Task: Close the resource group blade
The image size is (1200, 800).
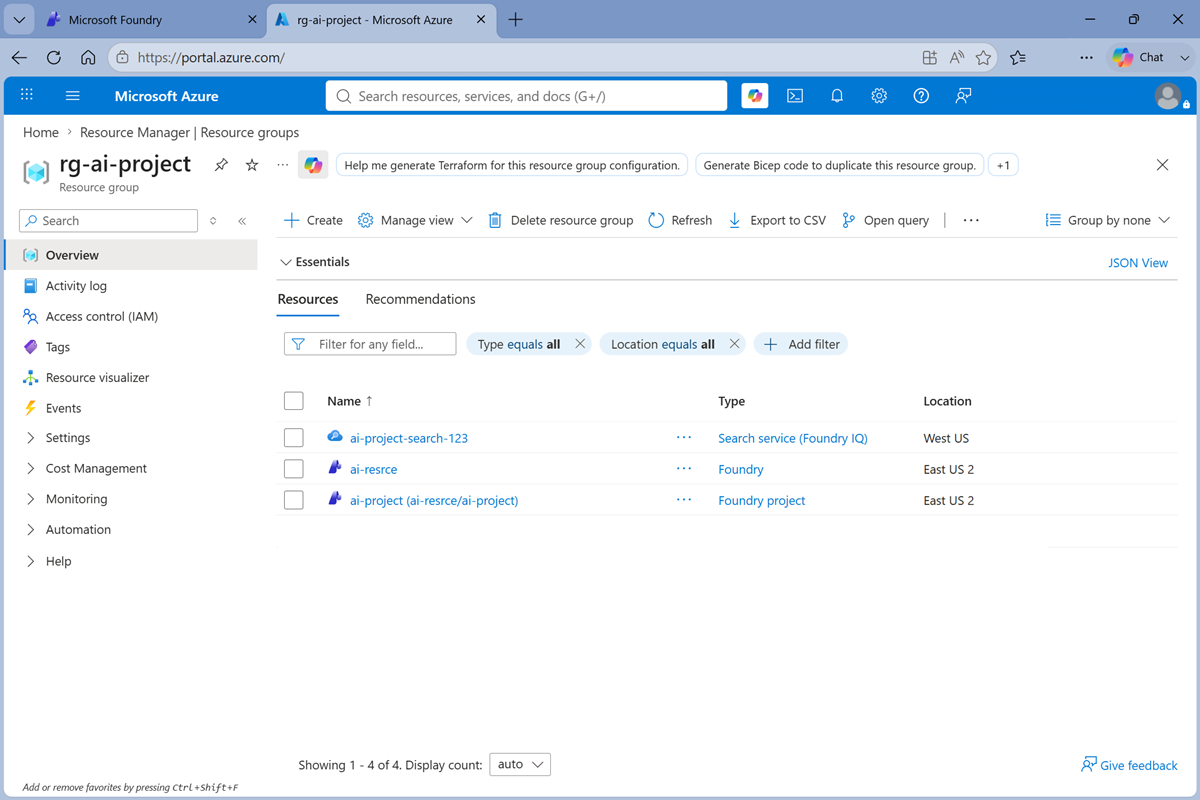Action: pyautogui.click(x=1162, y=165)
